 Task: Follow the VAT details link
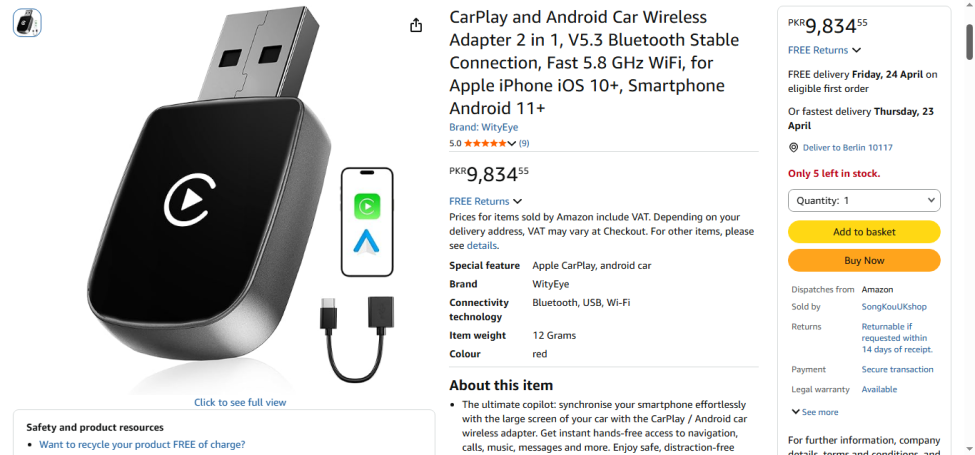pyautogui.click(x=482, y=245)
